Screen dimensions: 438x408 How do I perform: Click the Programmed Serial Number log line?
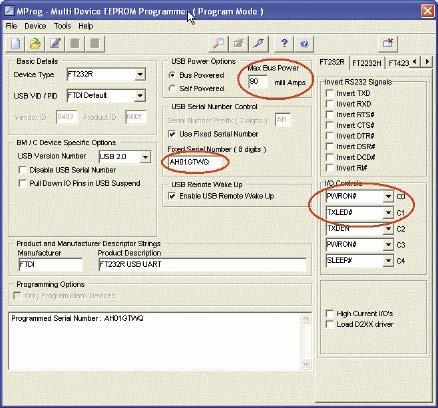click(77, 319)
